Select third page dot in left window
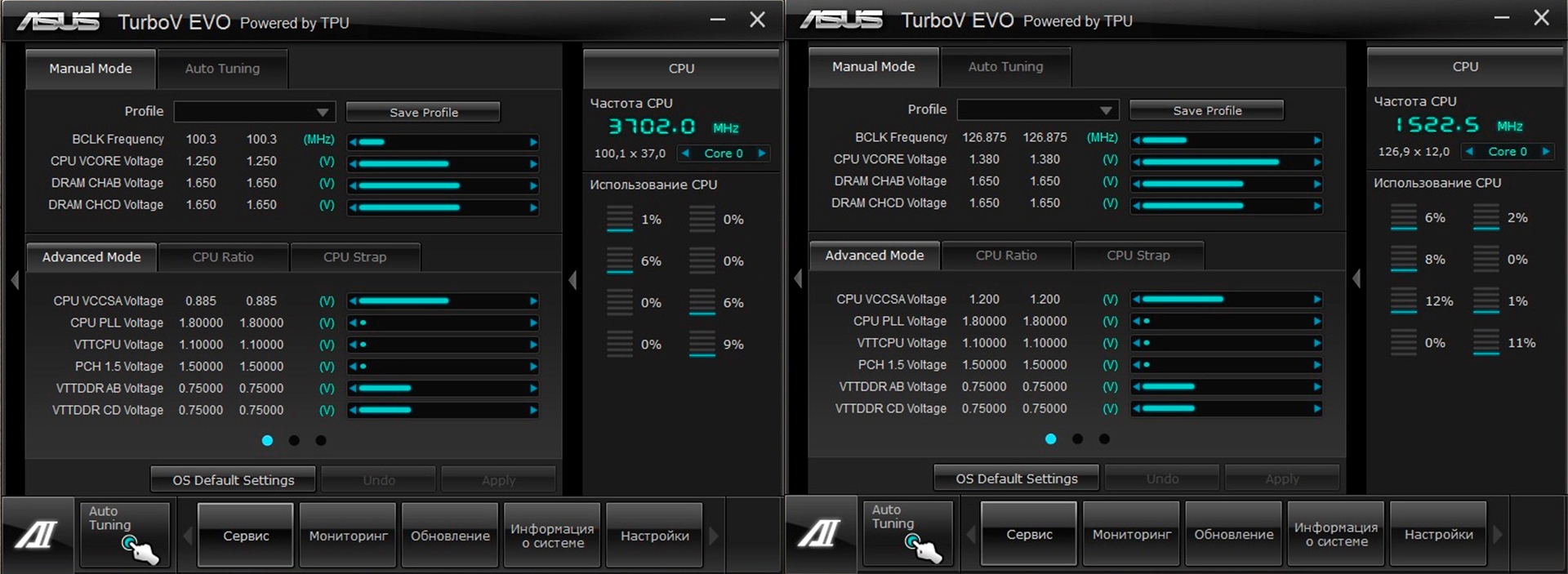 click(x=321, y=440)
